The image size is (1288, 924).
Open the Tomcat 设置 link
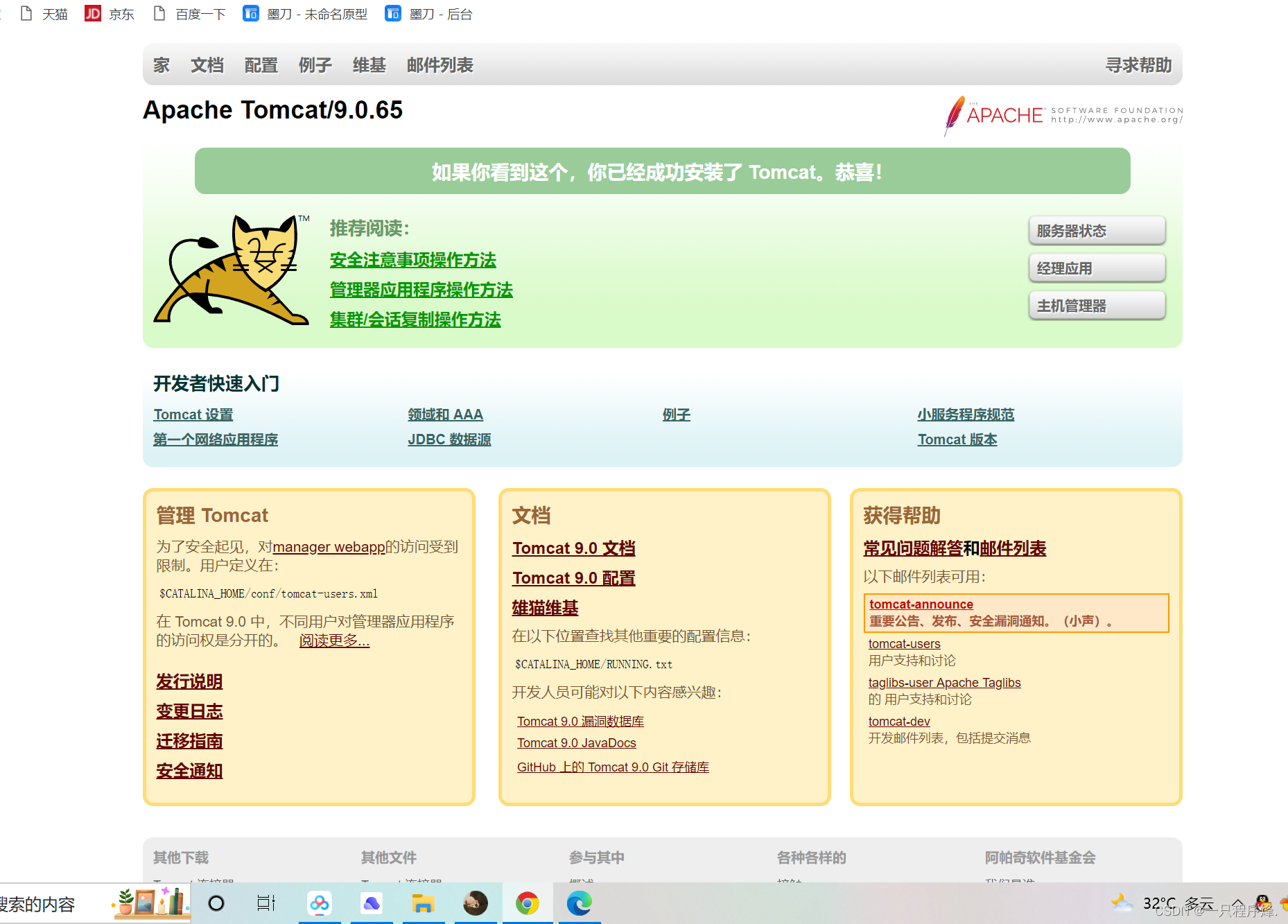pos(193,415)
